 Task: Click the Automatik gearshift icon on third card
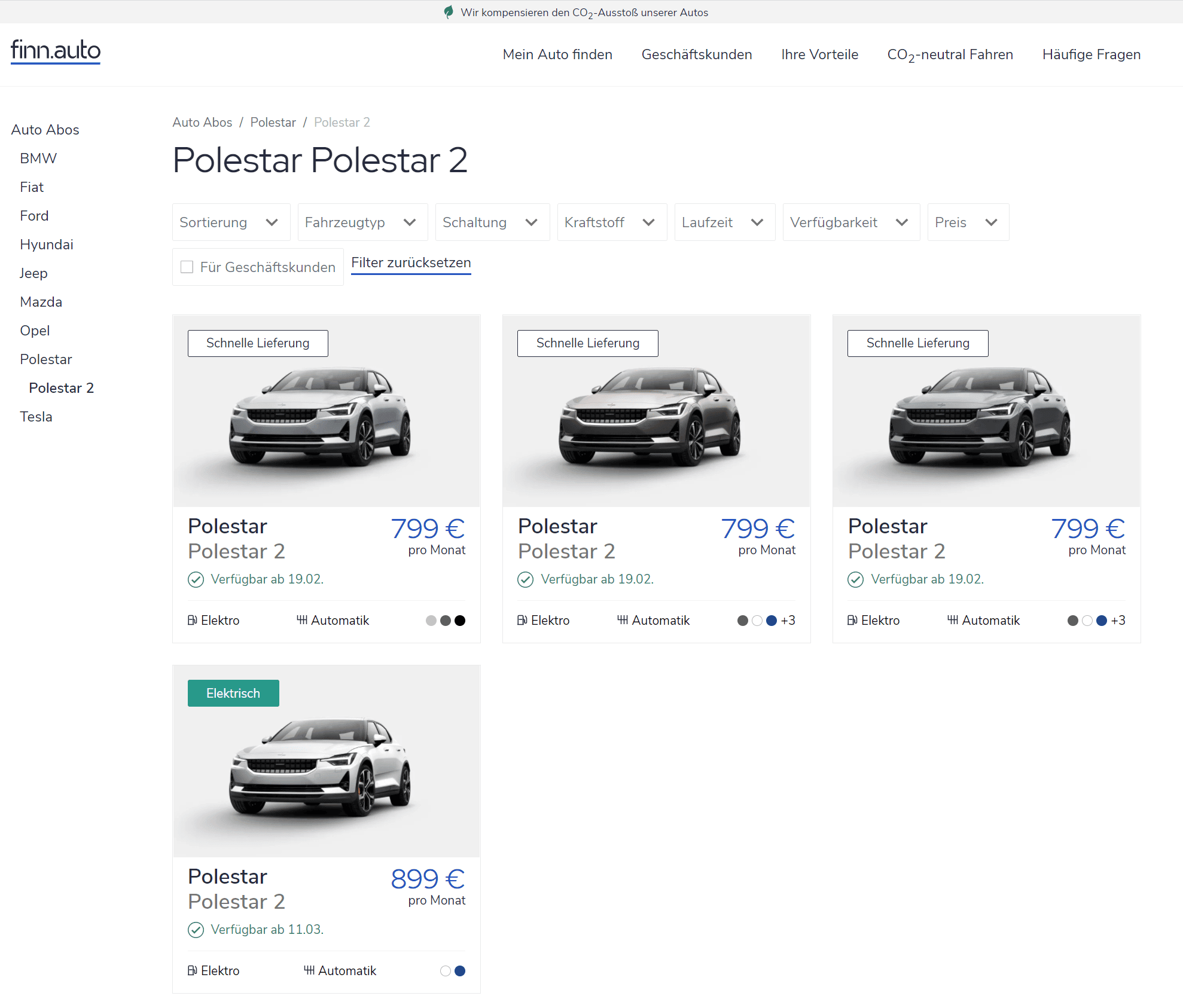click(x=953, y=621)
